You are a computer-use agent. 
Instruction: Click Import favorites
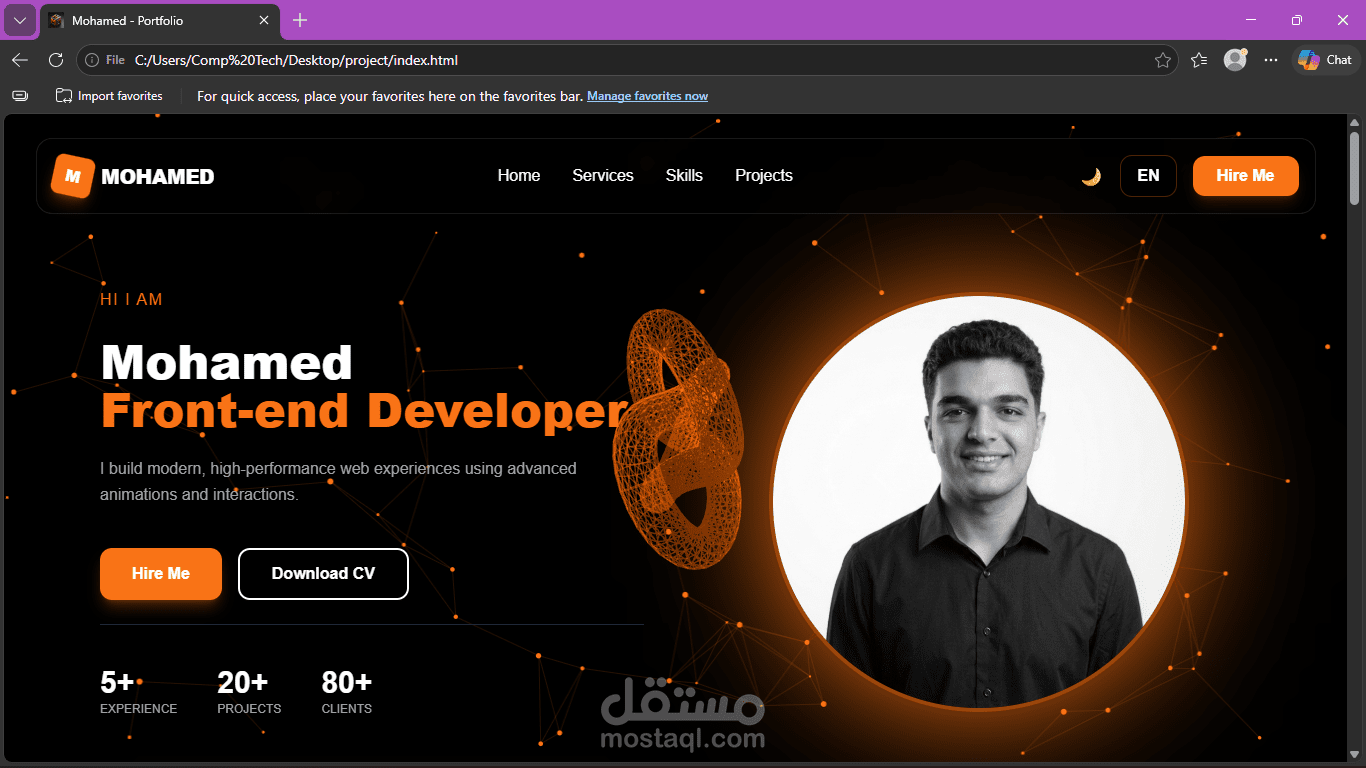pos(109,96)
